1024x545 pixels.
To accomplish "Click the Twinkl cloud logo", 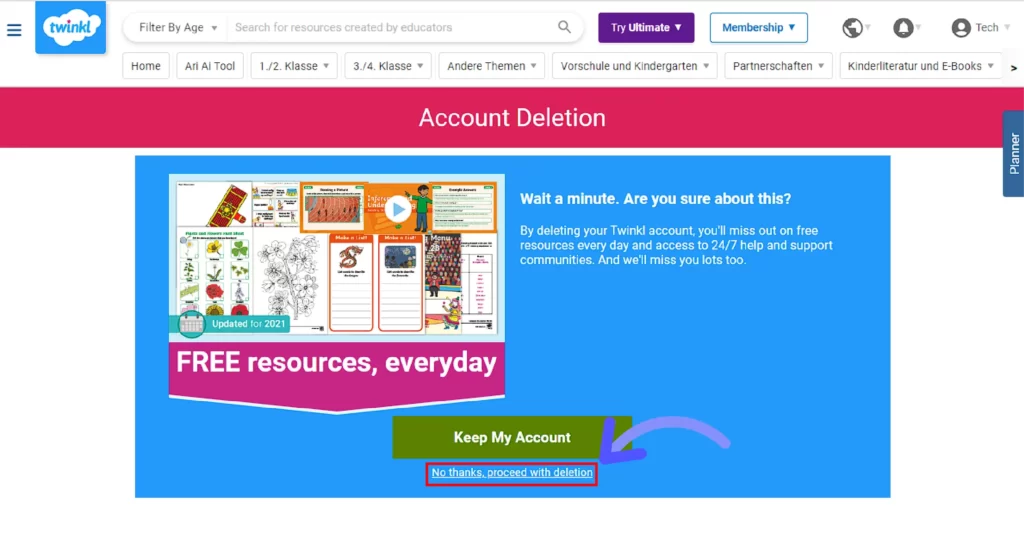I will [x=71, y=27].
